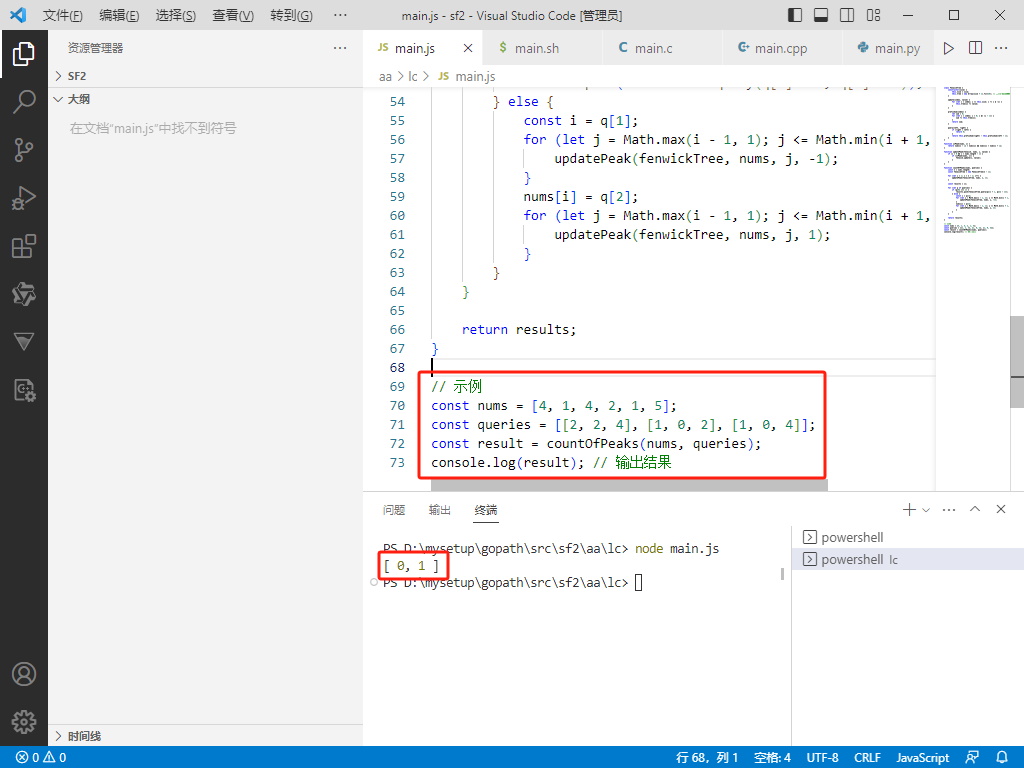
Task: Open the Run and Debug view
Action: (x=24, y=198)
